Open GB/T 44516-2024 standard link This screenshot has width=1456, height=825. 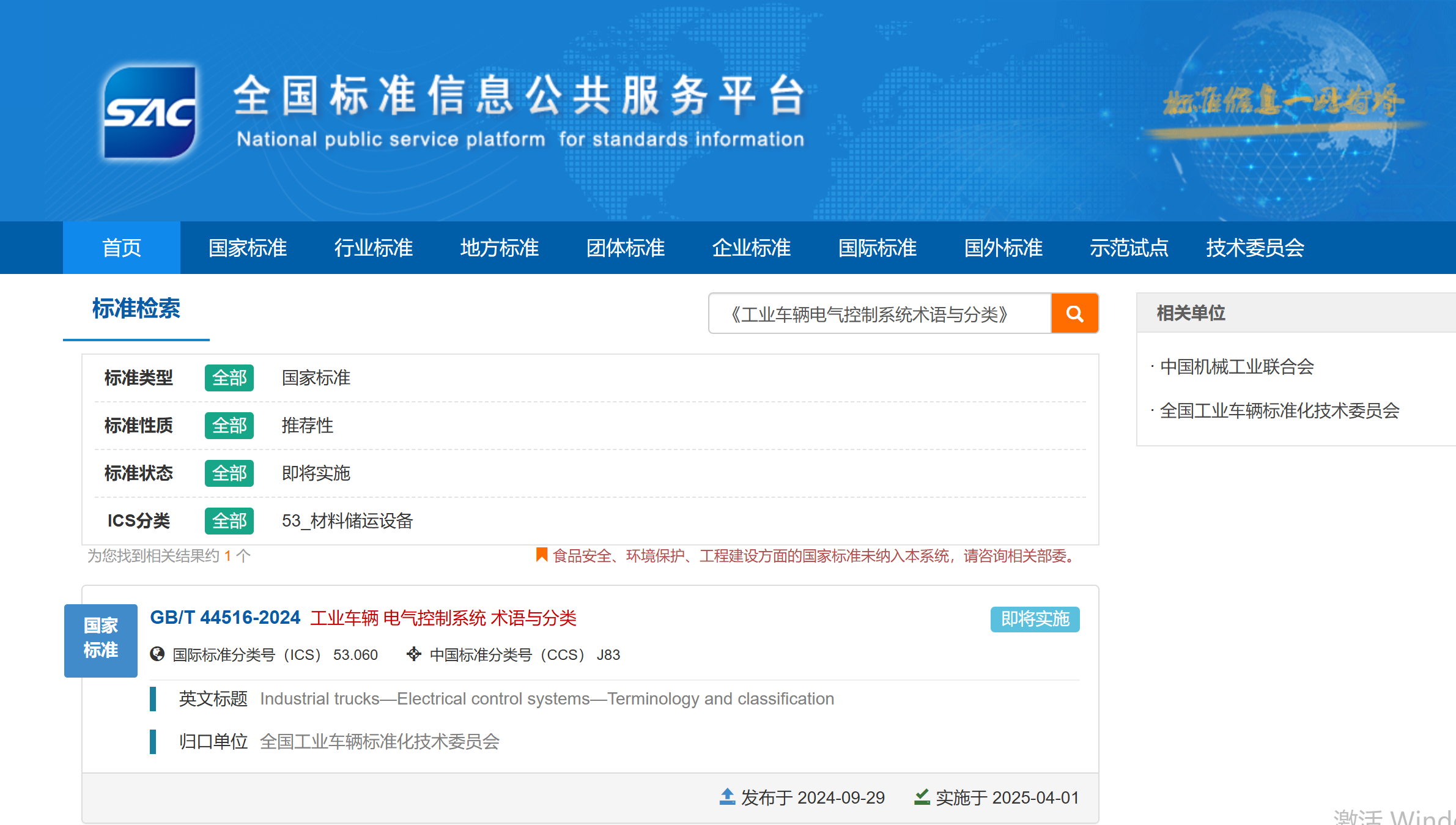pyautogui.click(x=225, y=618)
